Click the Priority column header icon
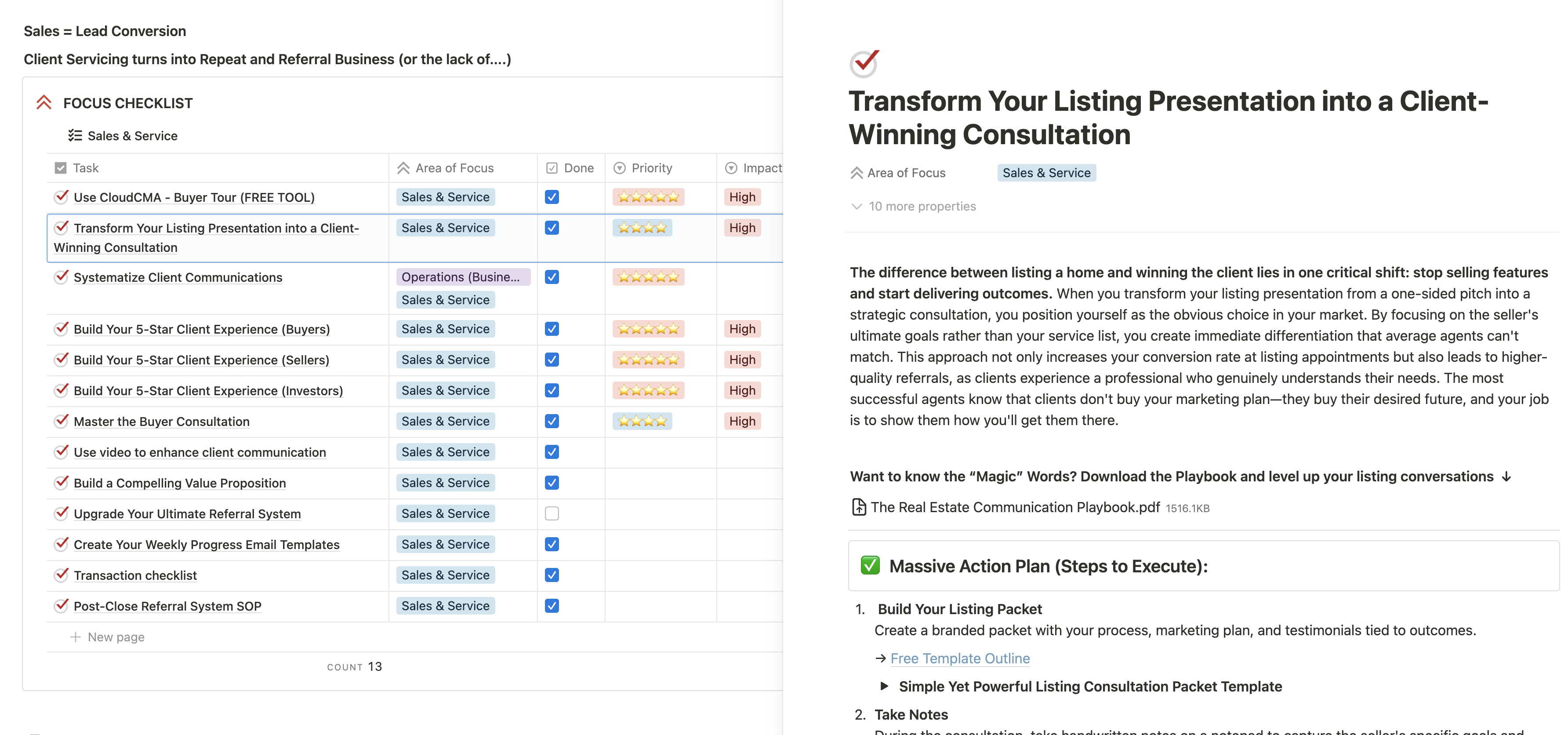This screenshot has width=1568, height=735. pyautogui.click(x=619, y=168)
